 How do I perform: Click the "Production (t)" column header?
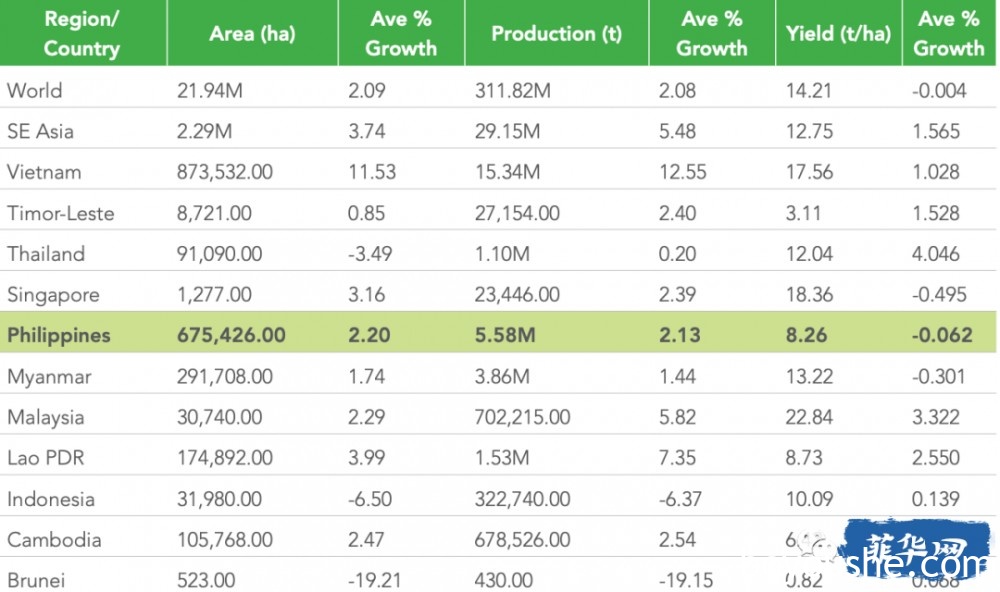coord(556,33)
